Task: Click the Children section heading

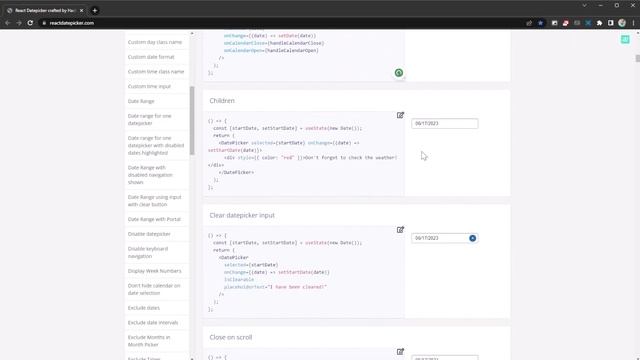Action: click(x=222, y=100)
